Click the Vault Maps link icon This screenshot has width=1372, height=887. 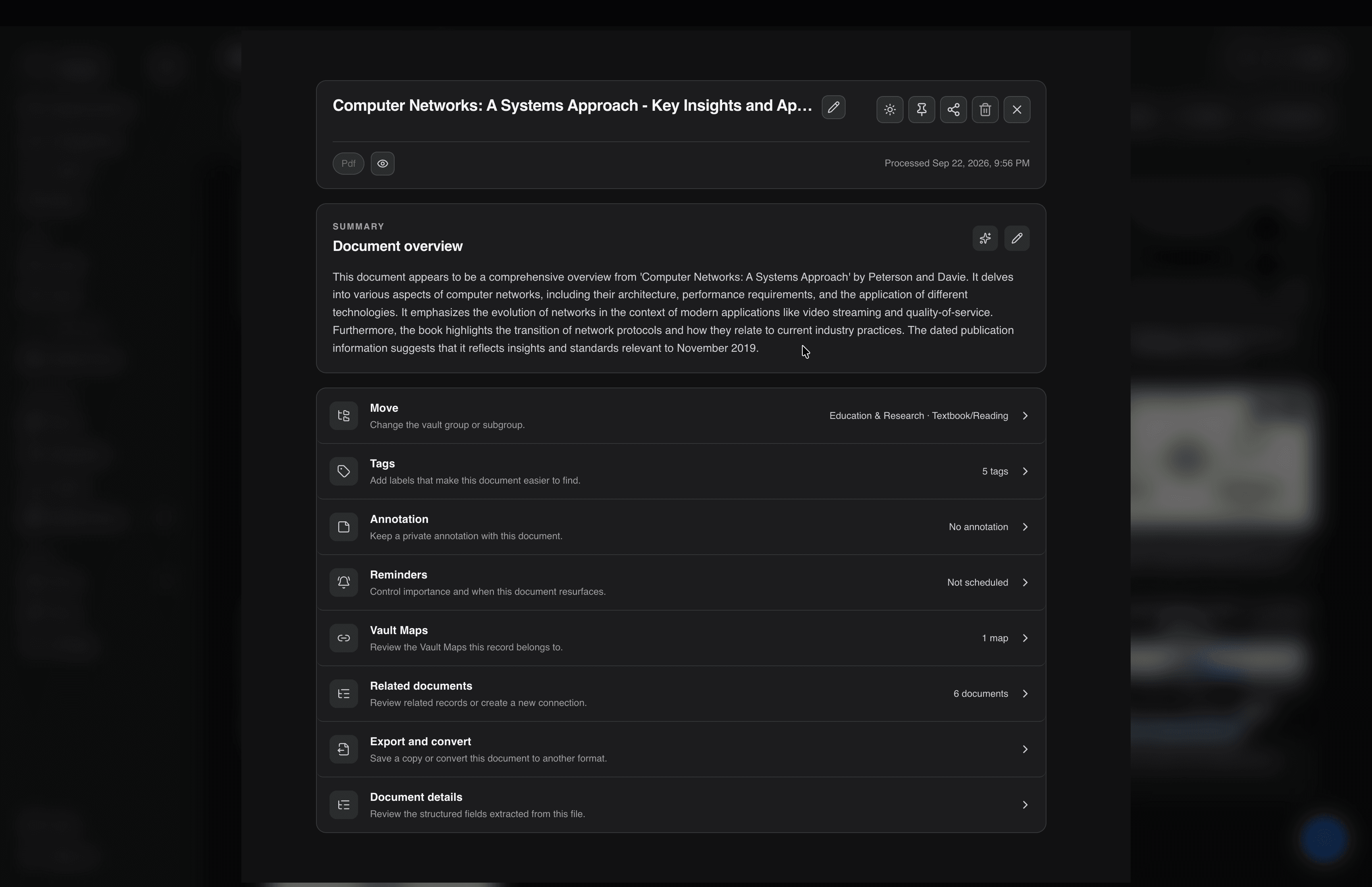(344, 638)
